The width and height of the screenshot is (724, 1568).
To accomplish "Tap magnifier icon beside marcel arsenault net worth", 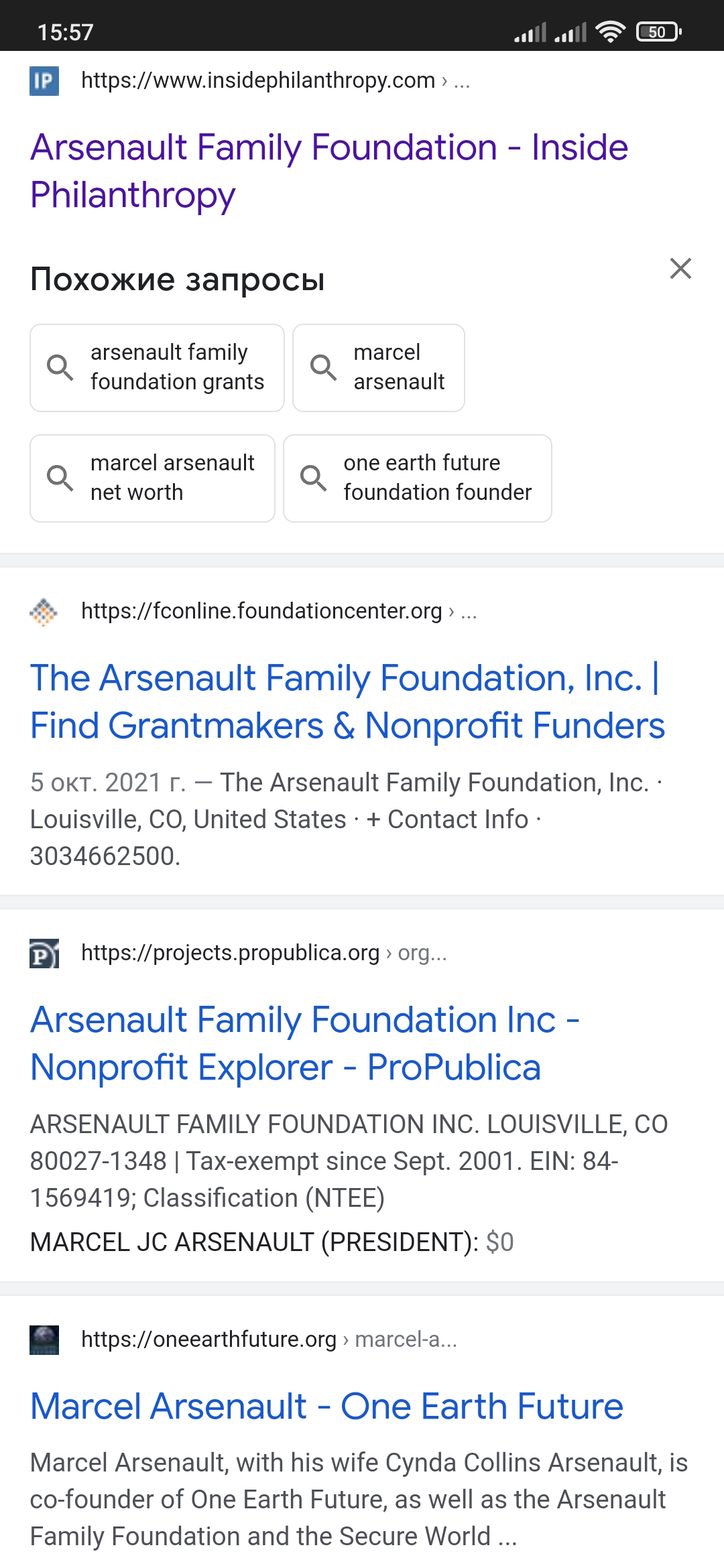I will coord(60,478).
